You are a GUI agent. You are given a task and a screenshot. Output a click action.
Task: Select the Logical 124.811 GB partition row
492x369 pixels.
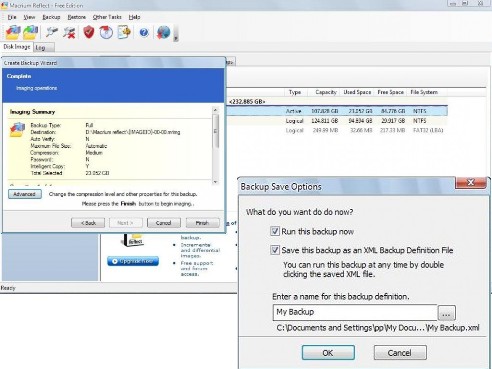pos(337,121)
